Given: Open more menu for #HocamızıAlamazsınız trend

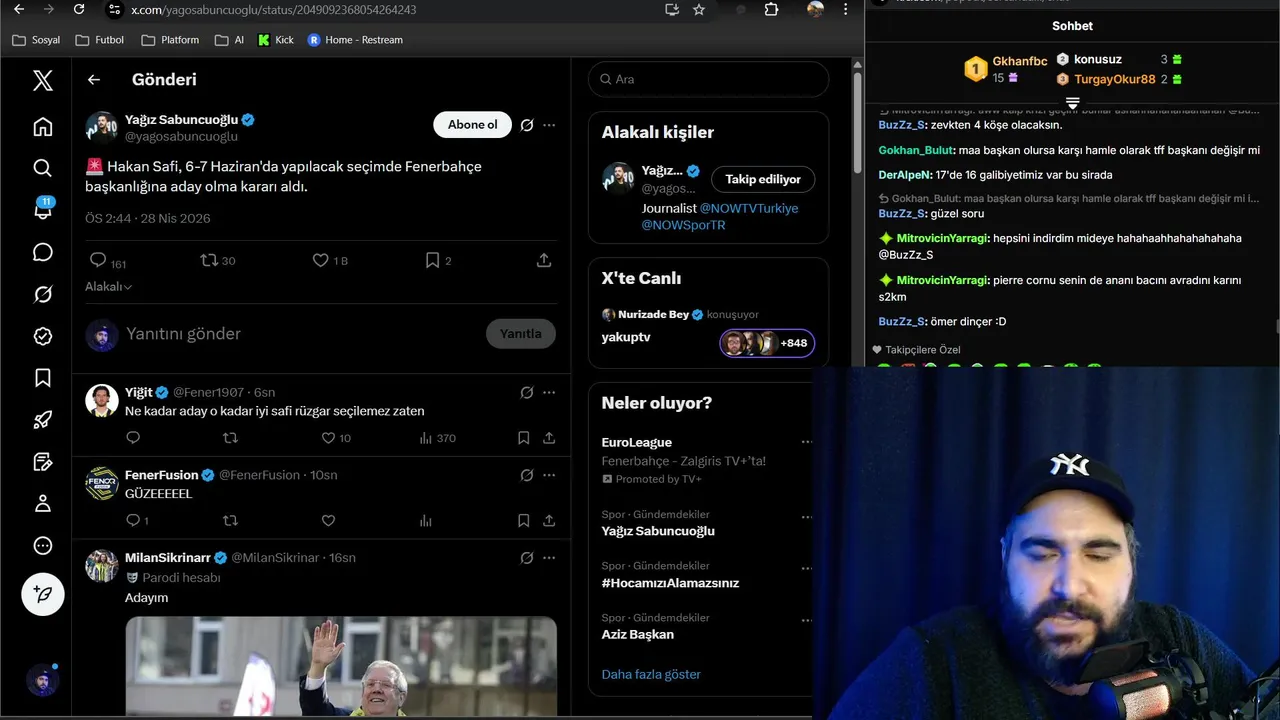Looking at the screenshot, I should coord(806,569).
